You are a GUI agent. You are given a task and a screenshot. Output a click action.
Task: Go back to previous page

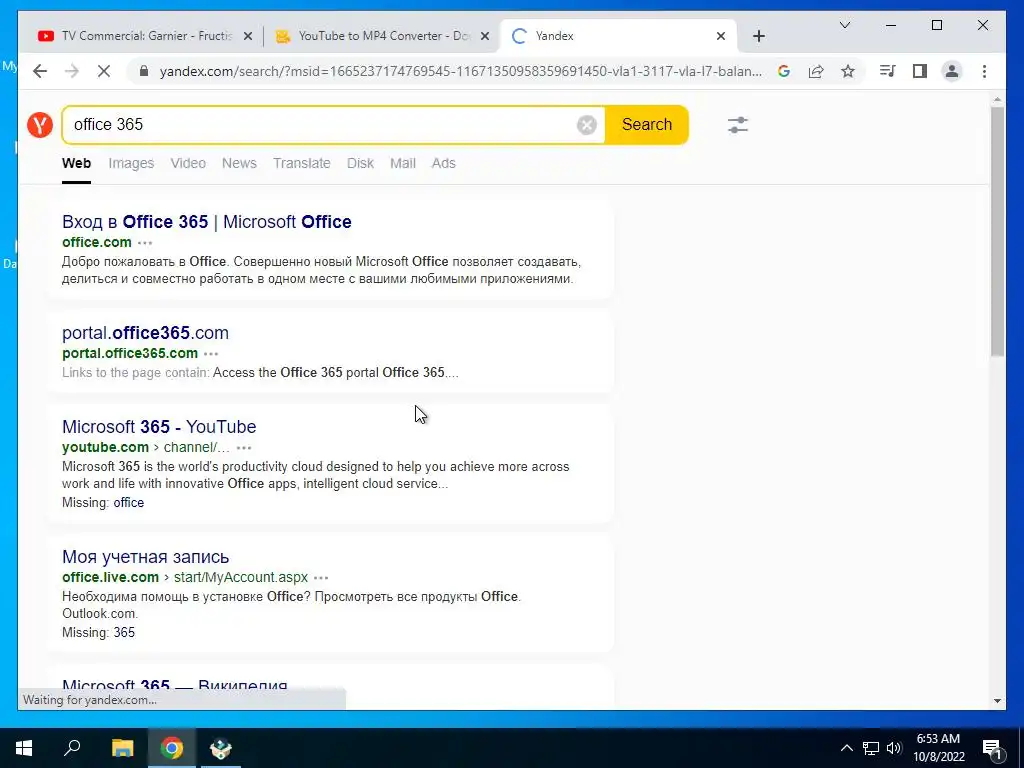40,71
